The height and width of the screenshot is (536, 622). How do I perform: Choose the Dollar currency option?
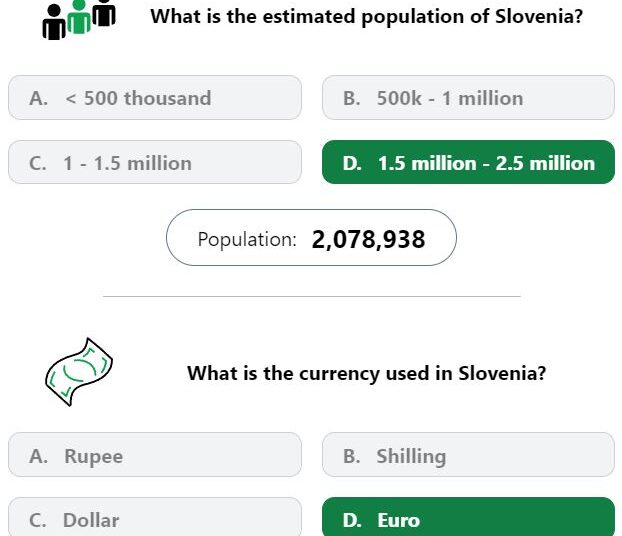click(155, 517)
